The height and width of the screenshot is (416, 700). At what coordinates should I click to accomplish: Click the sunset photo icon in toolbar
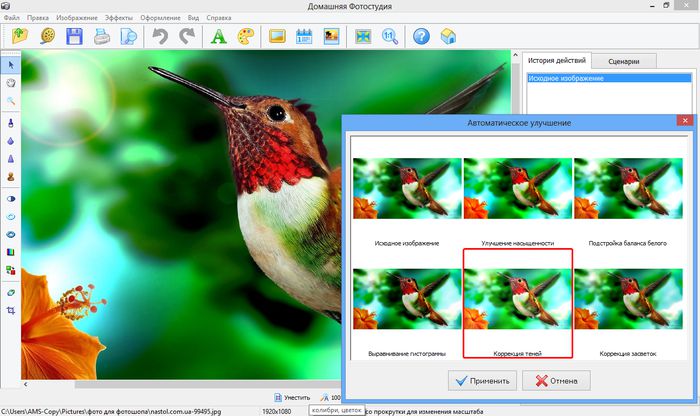click(331, 36)
